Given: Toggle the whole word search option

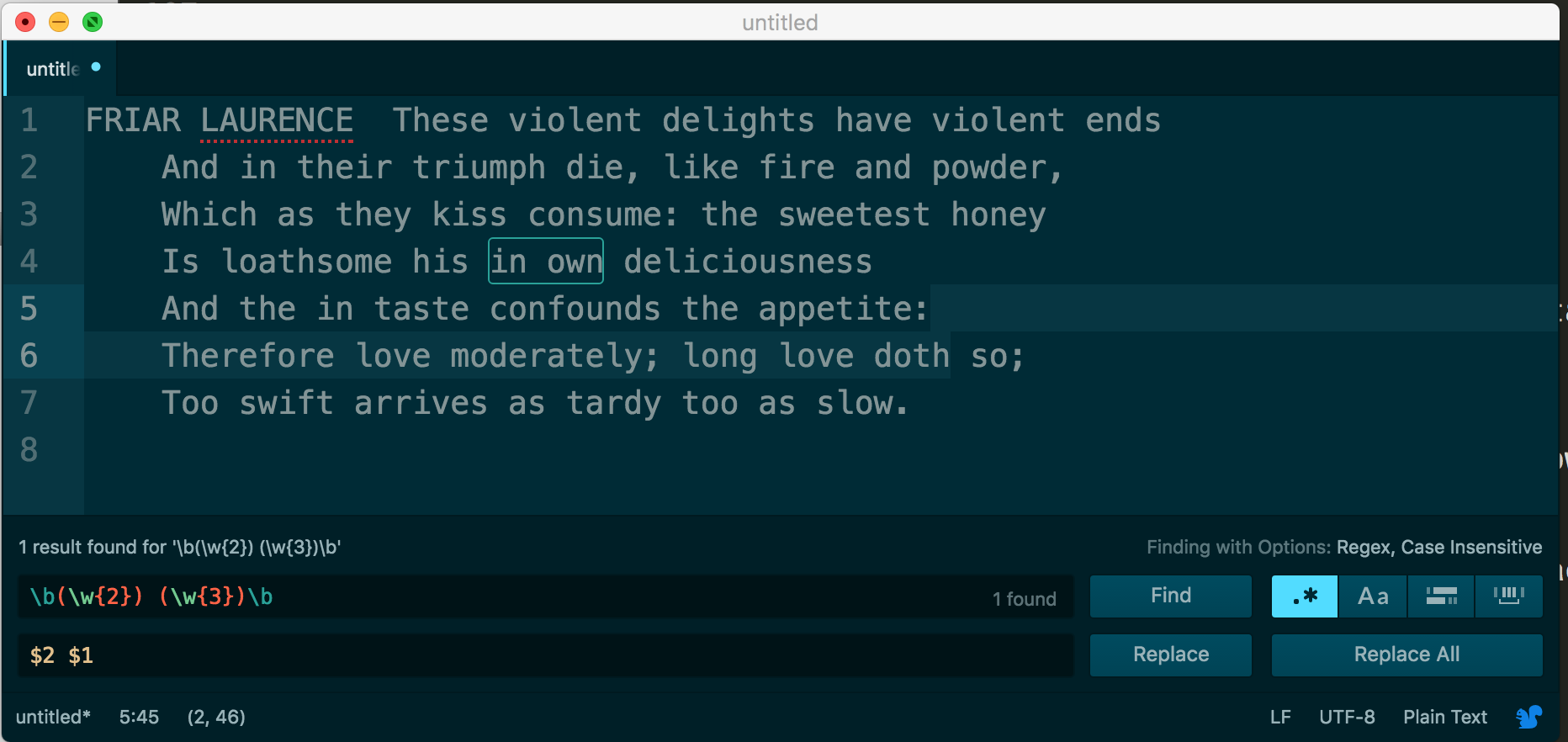Looking at the screenshot, I should (x=1509, y=596).
